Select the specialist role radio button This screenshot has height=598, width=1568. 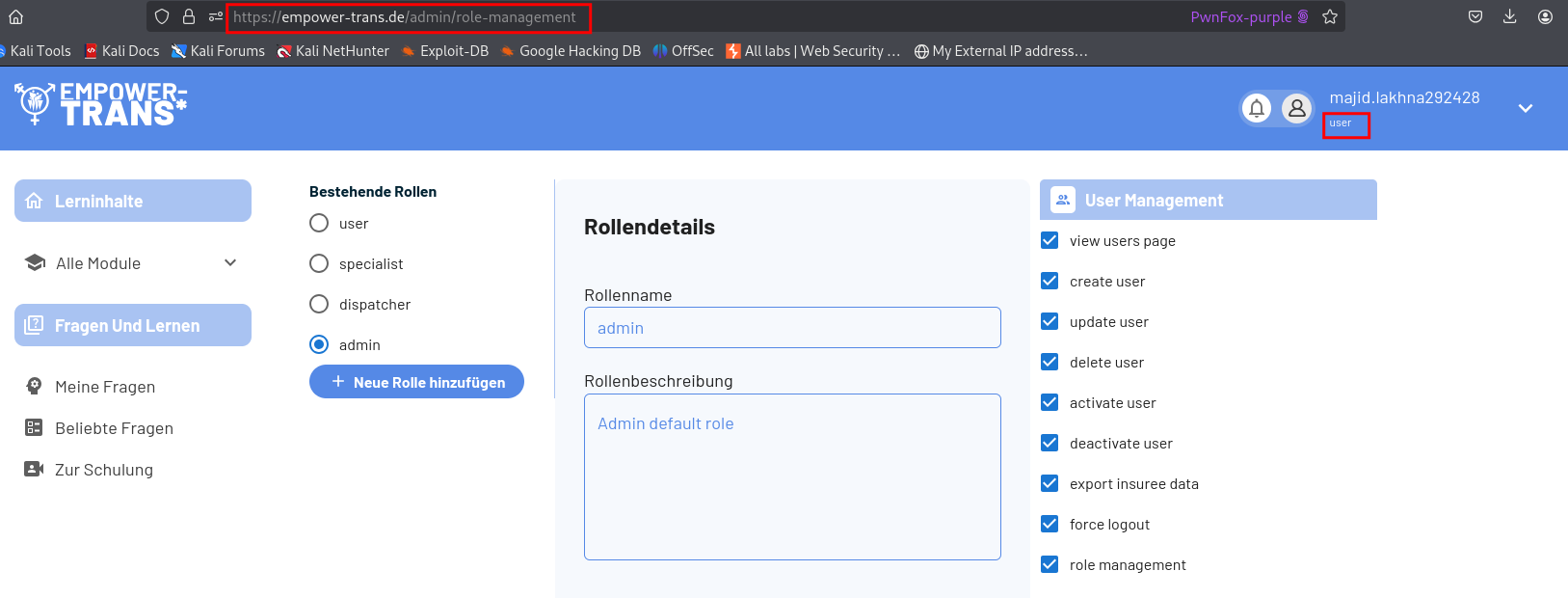pos(319,263)
